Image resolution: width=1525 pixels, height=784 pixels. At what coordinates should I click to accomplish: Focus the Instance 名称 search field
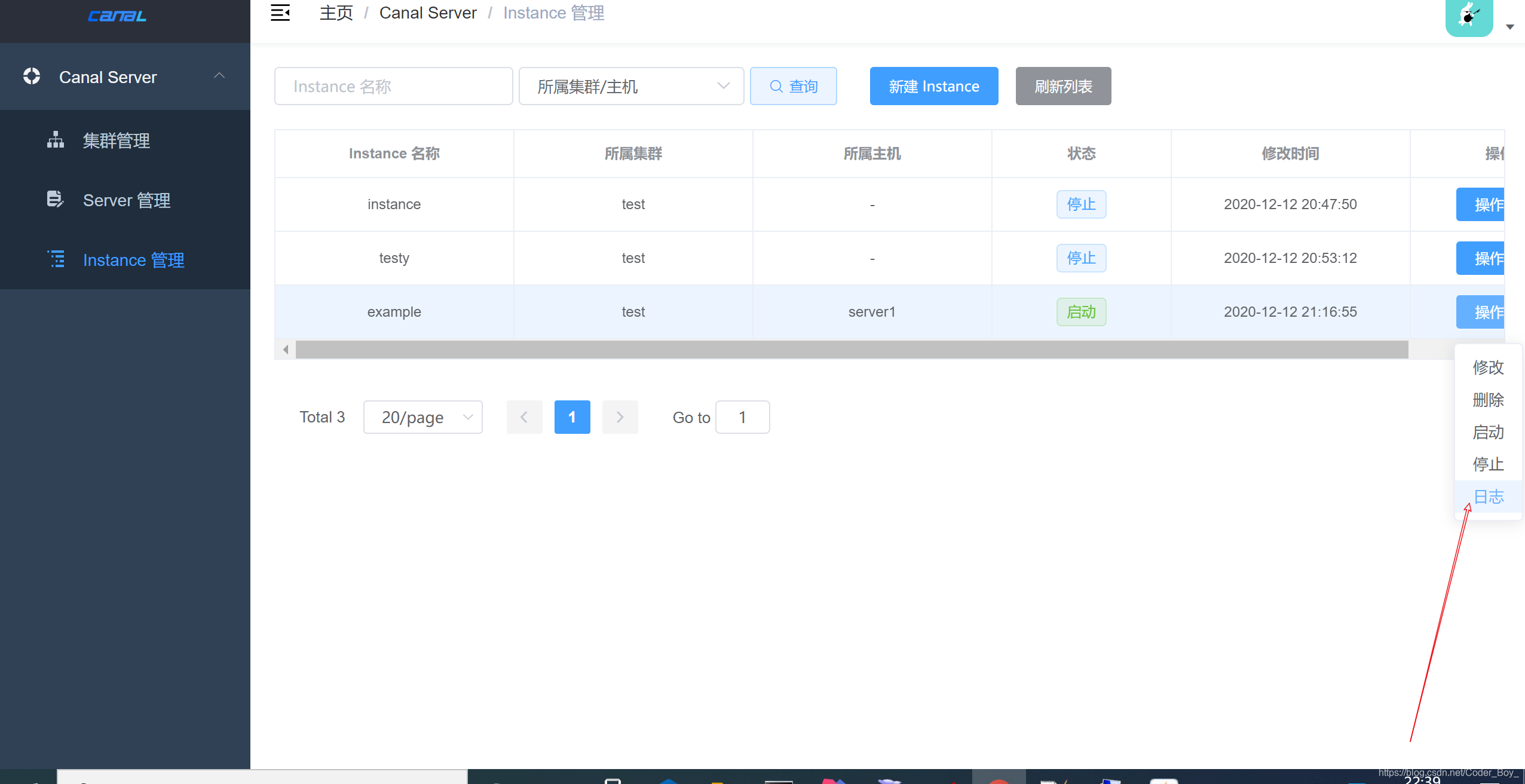(x=394, y=86)
